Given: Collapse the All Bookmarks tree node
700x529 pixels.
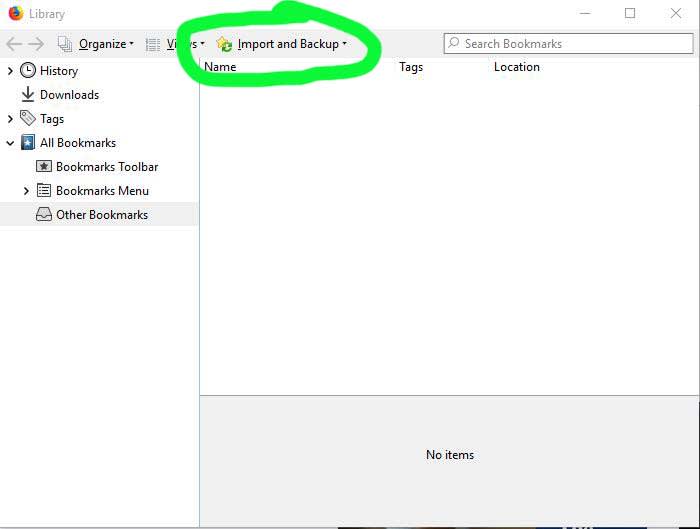Looking at the screenshot, I should (11, 143).
